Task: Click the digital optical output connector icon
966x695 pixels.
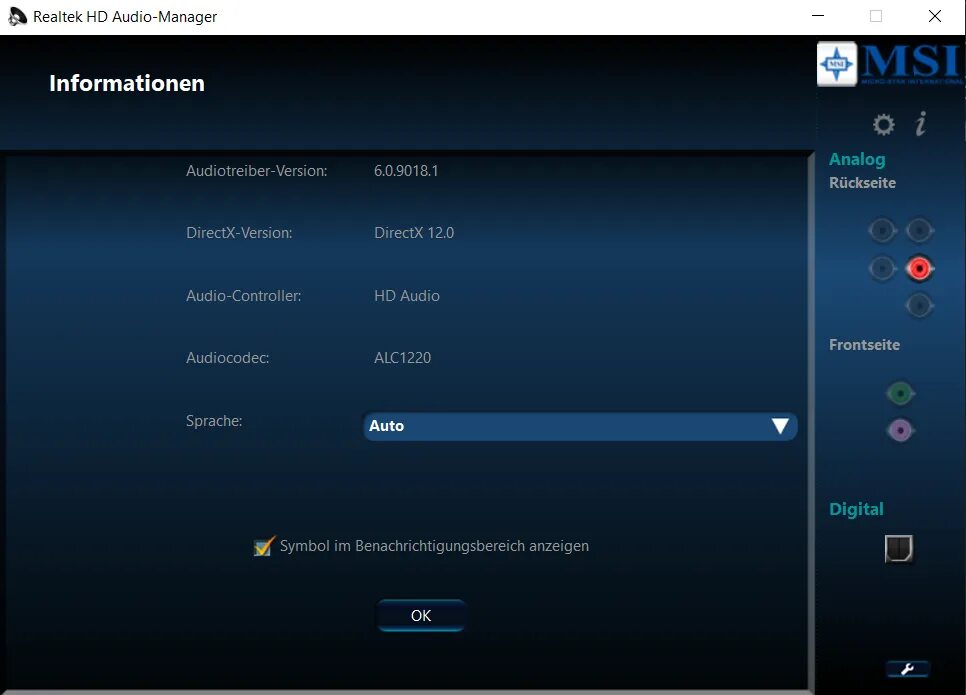Action: (898, 548)
